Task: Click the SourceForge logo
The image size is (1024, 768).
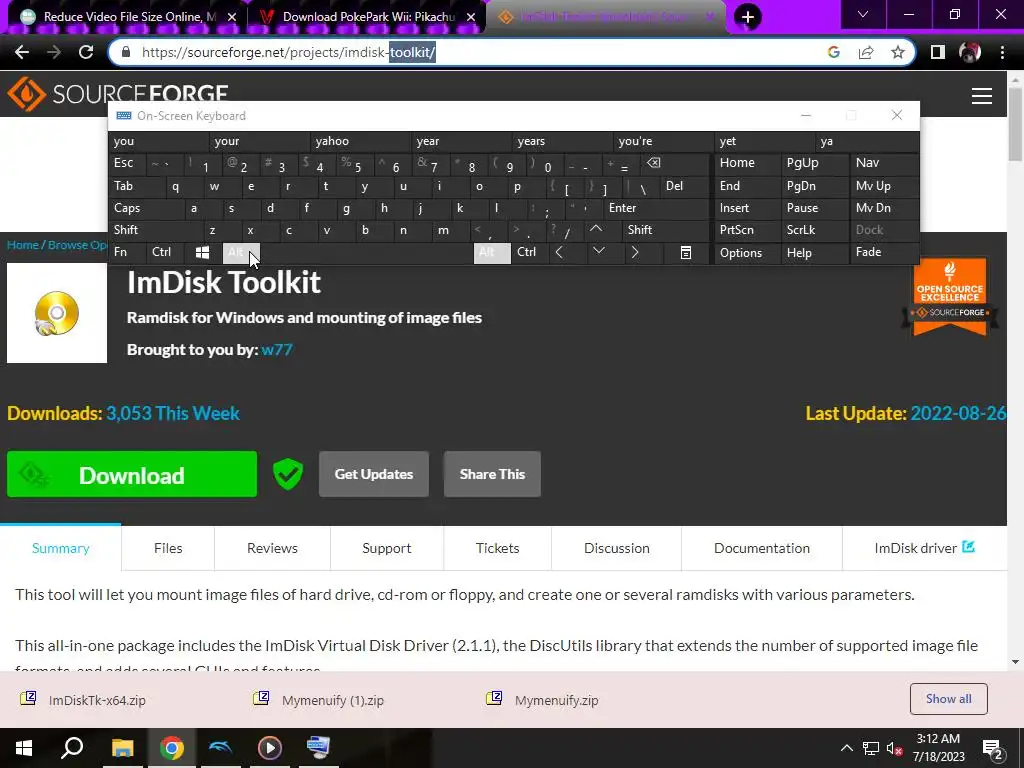Action: point(118,93)
